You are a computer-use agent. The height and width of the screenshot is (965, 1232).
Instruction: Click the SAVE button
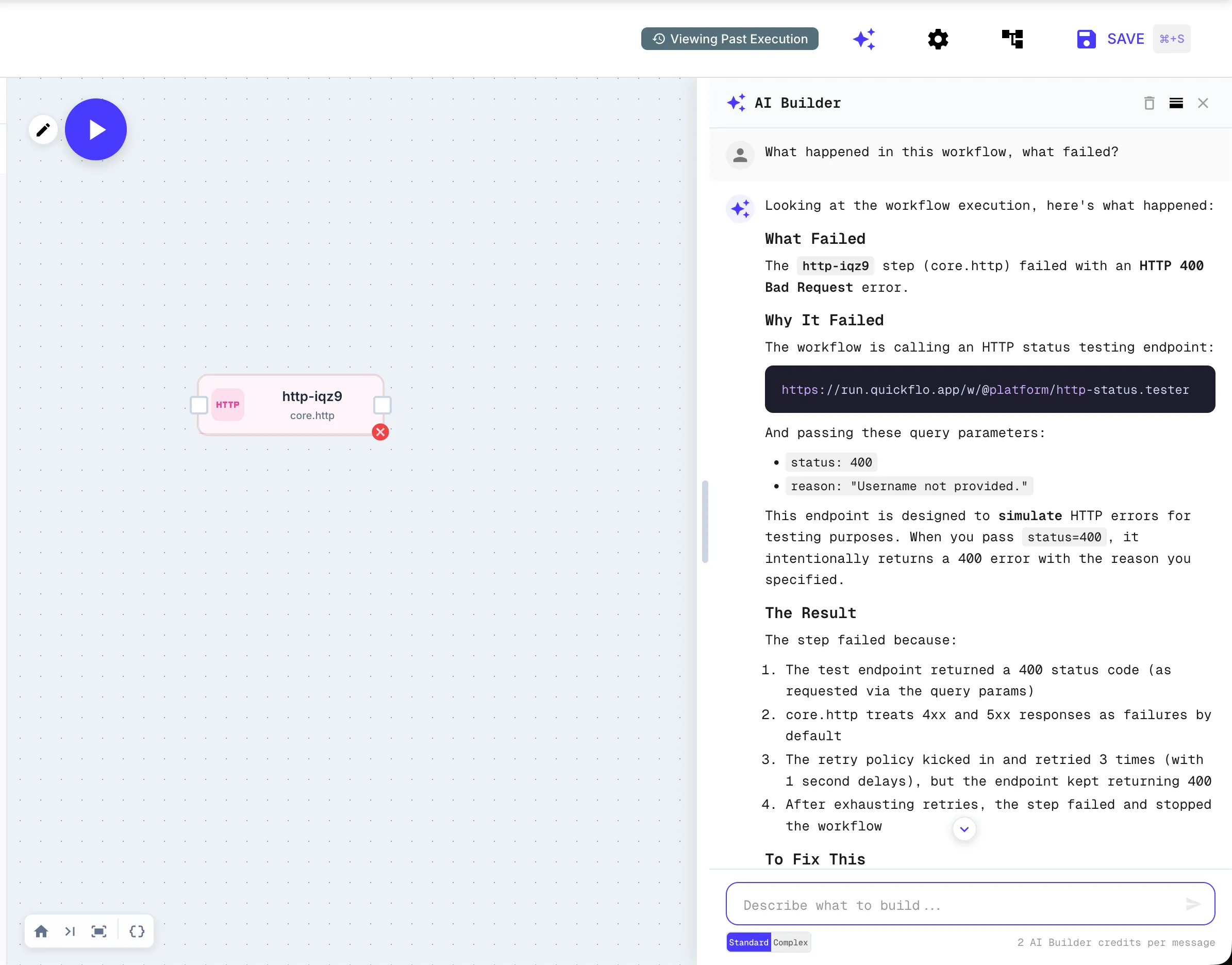[x=1110, y=39]
